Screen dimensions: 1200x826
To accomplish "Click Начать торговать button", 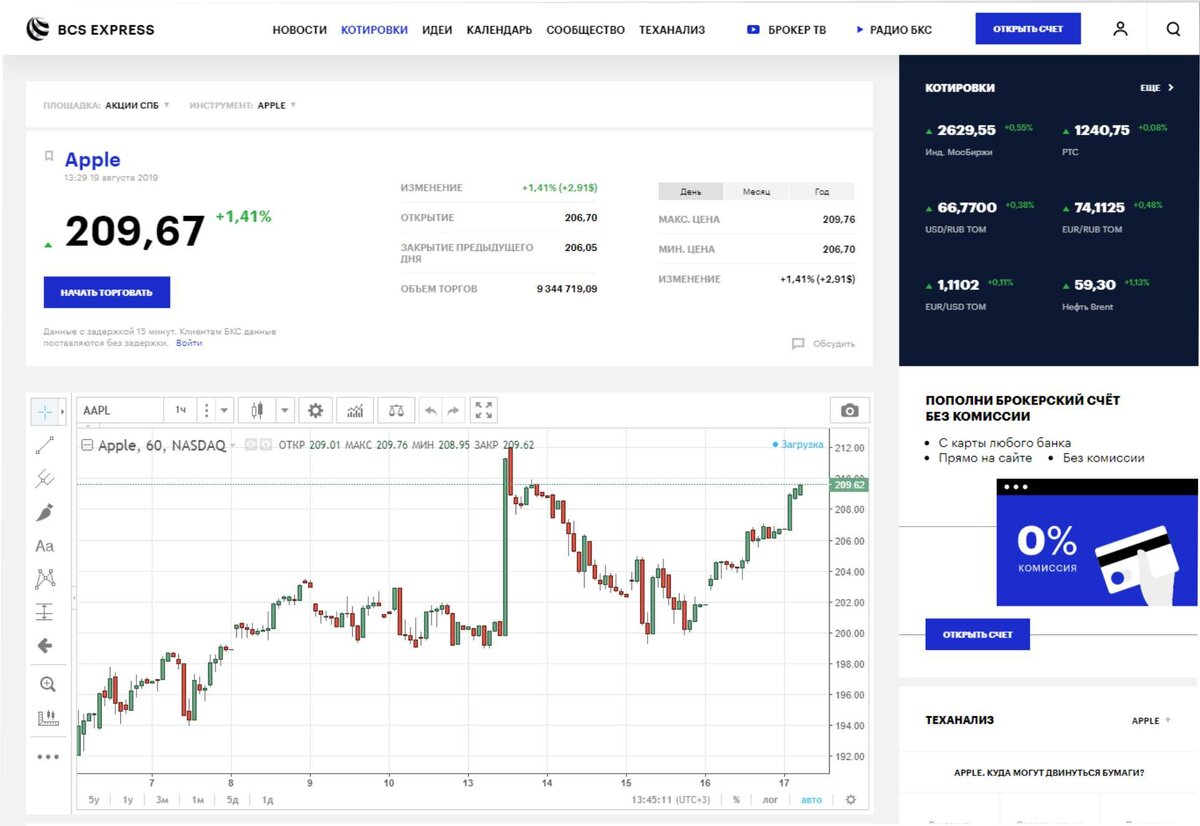I will coord(107,292).
